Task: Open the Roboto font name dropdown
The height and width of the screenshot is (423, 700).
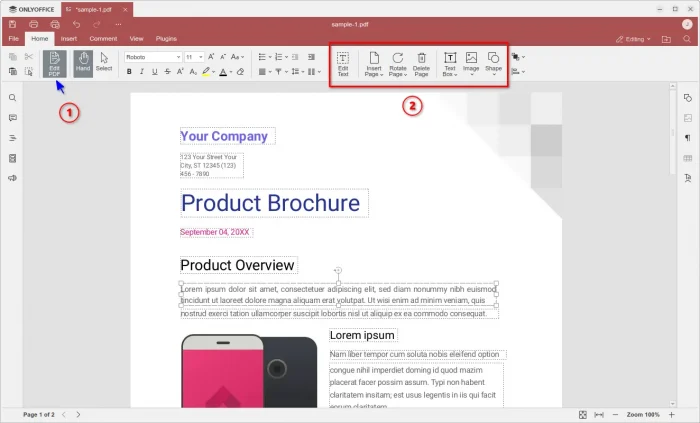Action: coord(152,57)
